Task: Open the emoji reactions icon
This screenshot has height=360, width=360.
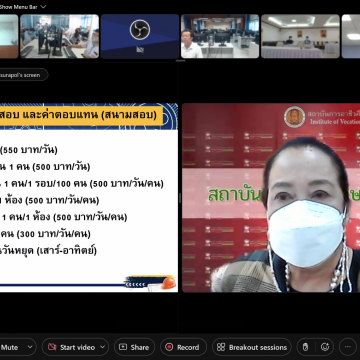Action: pyautogui.click(x=325, y=347)
